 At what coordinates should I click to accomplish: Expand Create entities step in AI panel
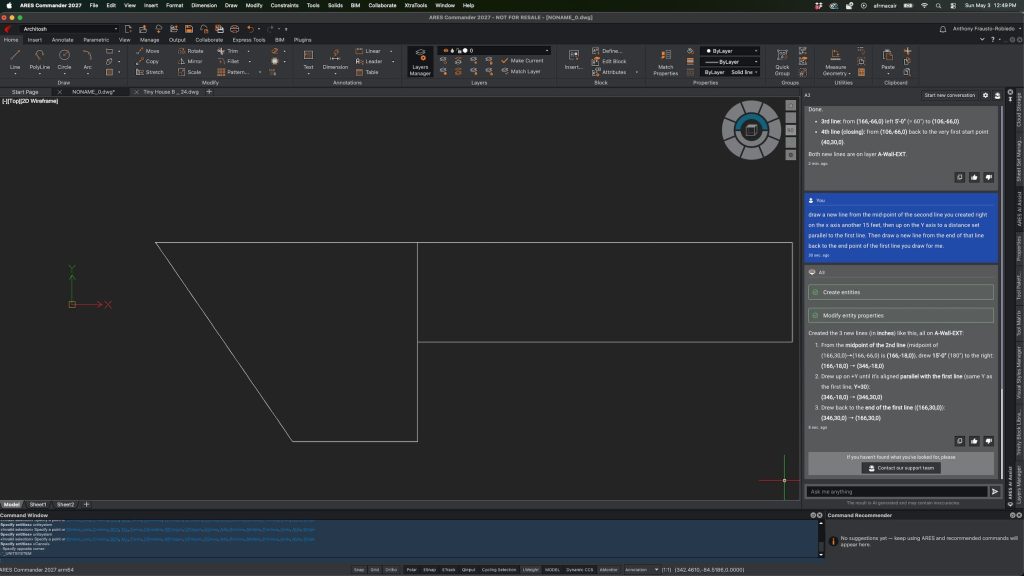(901, 292)
